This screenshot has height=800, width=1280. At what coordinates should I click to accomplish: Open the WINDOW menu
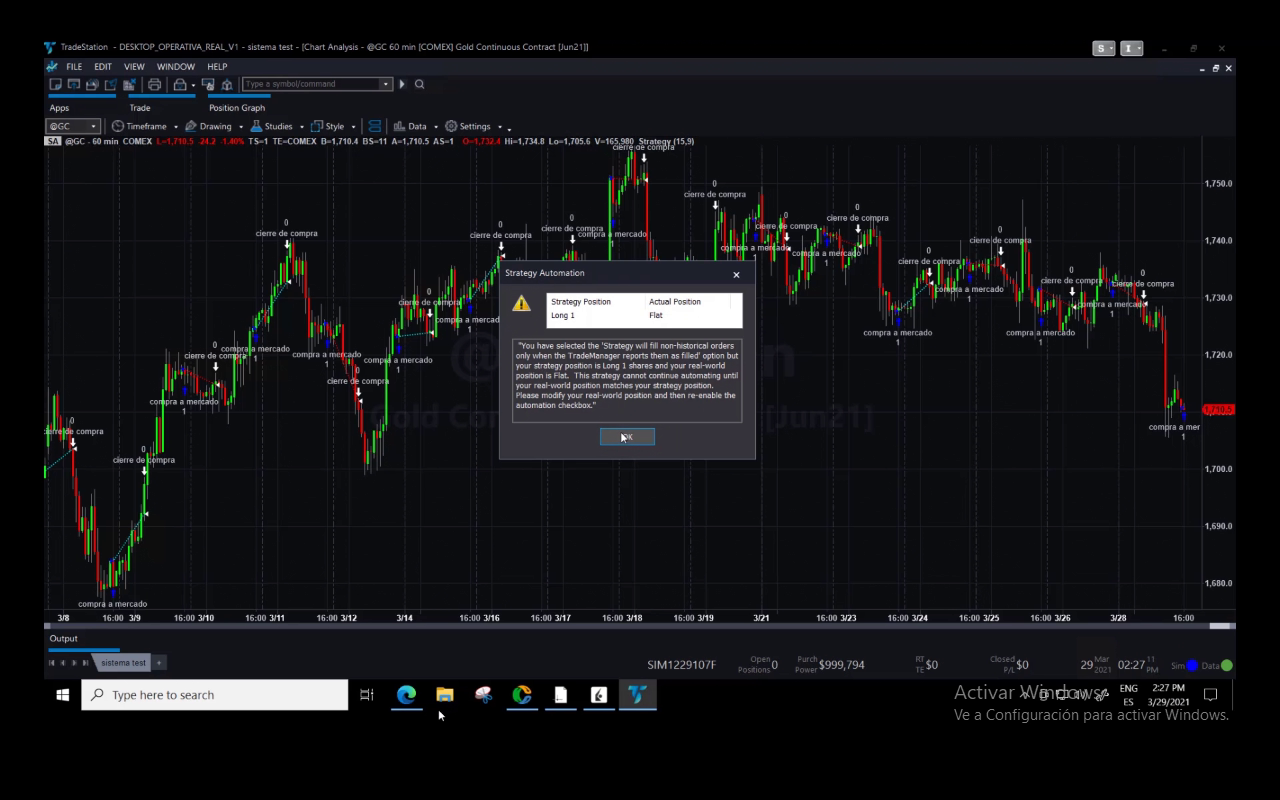pos(176,67)
